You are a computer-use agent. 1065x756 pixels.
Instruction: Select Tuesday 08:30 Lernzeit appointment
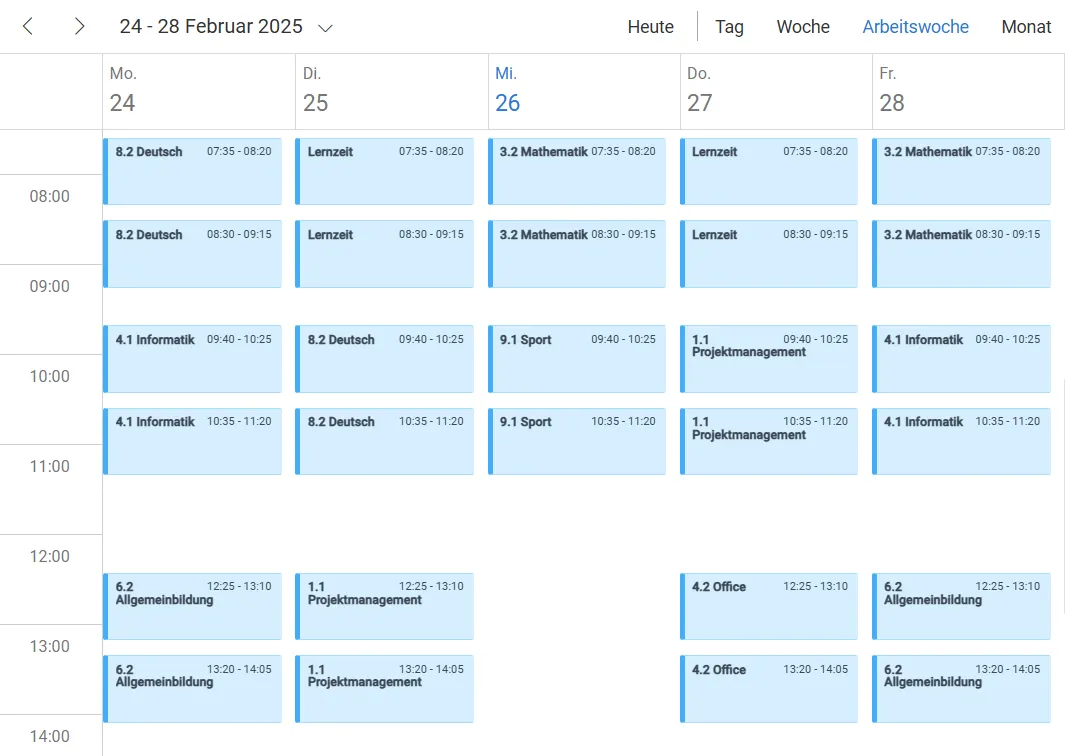tap(385, 254)
